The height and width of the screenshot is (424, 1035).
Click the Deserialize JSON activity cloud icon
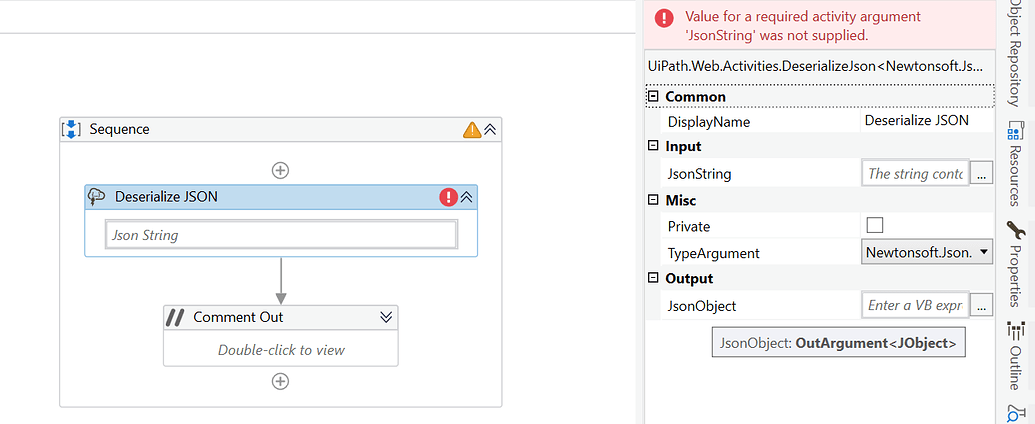point(97,197)
